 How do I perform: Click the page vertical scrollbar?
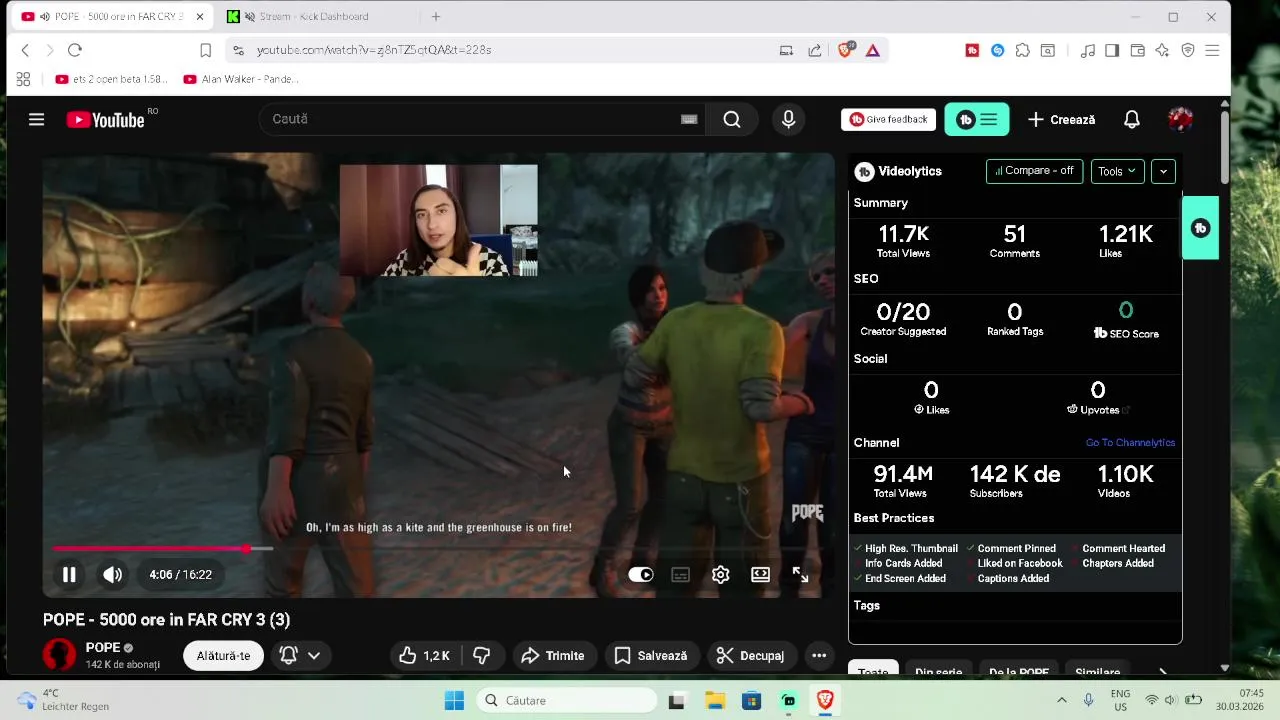pos(1224,148)
